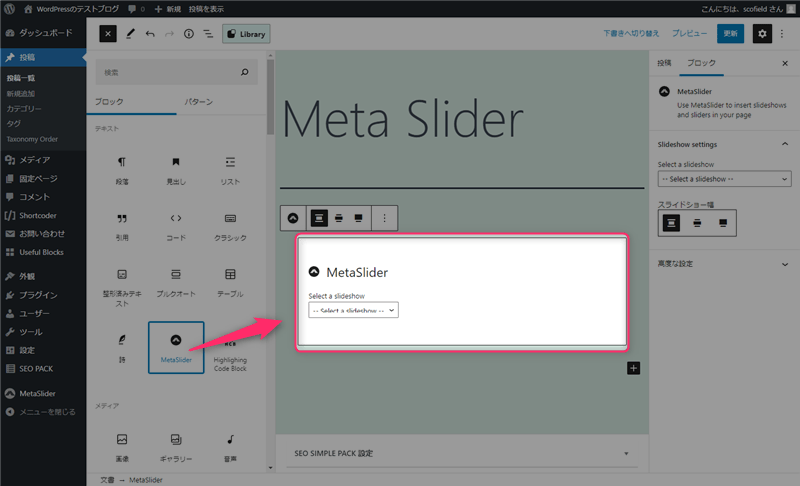800x486 pixels.
Task: Insert a Verse (詩) block
Action: click(x=122, y=348)
